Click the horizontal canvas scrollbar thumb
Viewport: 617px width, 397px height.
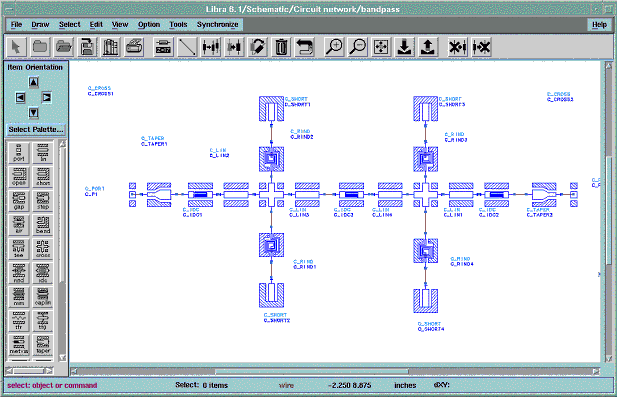(312, 371)
